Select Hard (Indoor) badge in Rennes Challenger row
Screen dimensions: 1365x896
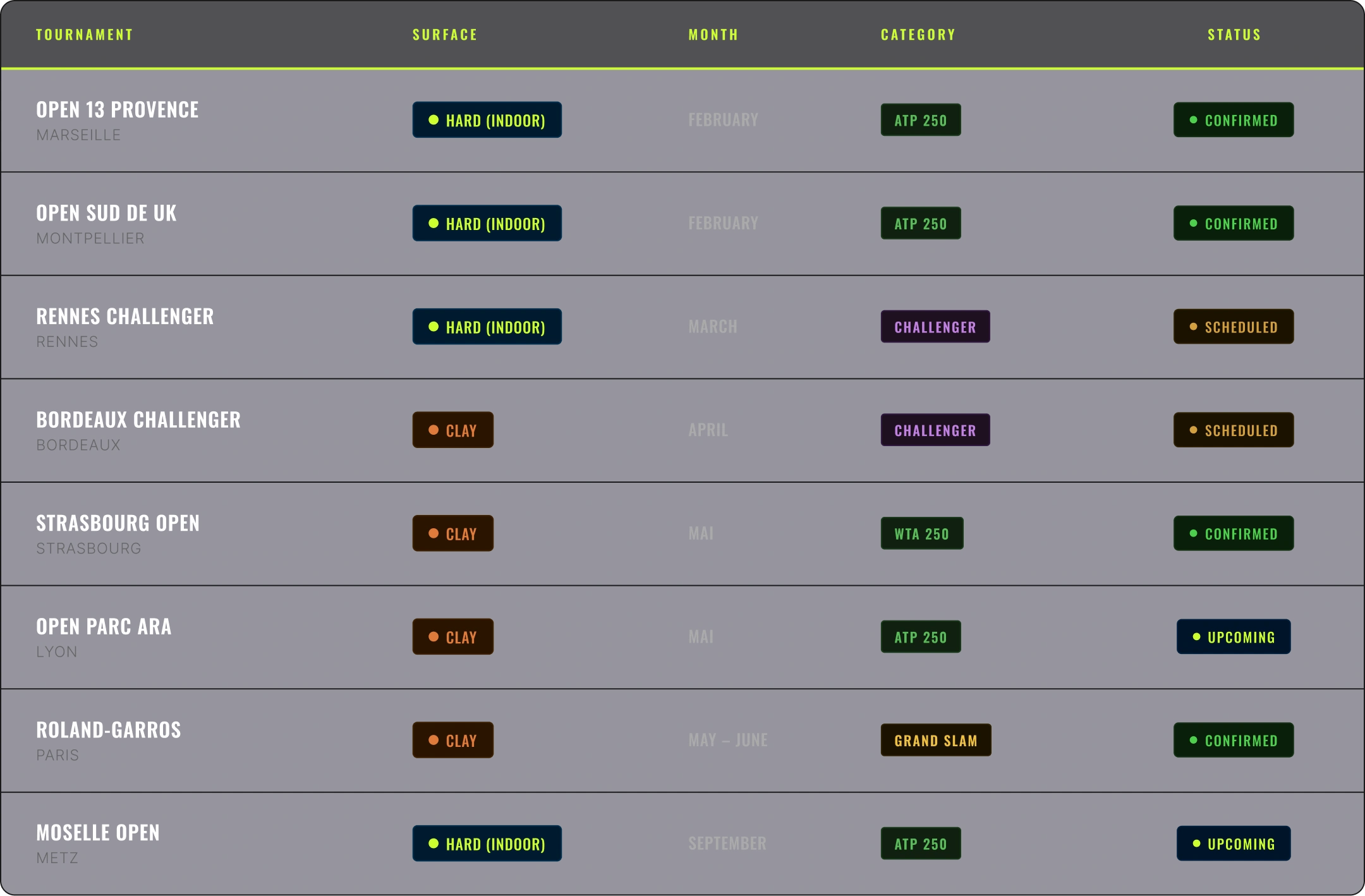487,327
